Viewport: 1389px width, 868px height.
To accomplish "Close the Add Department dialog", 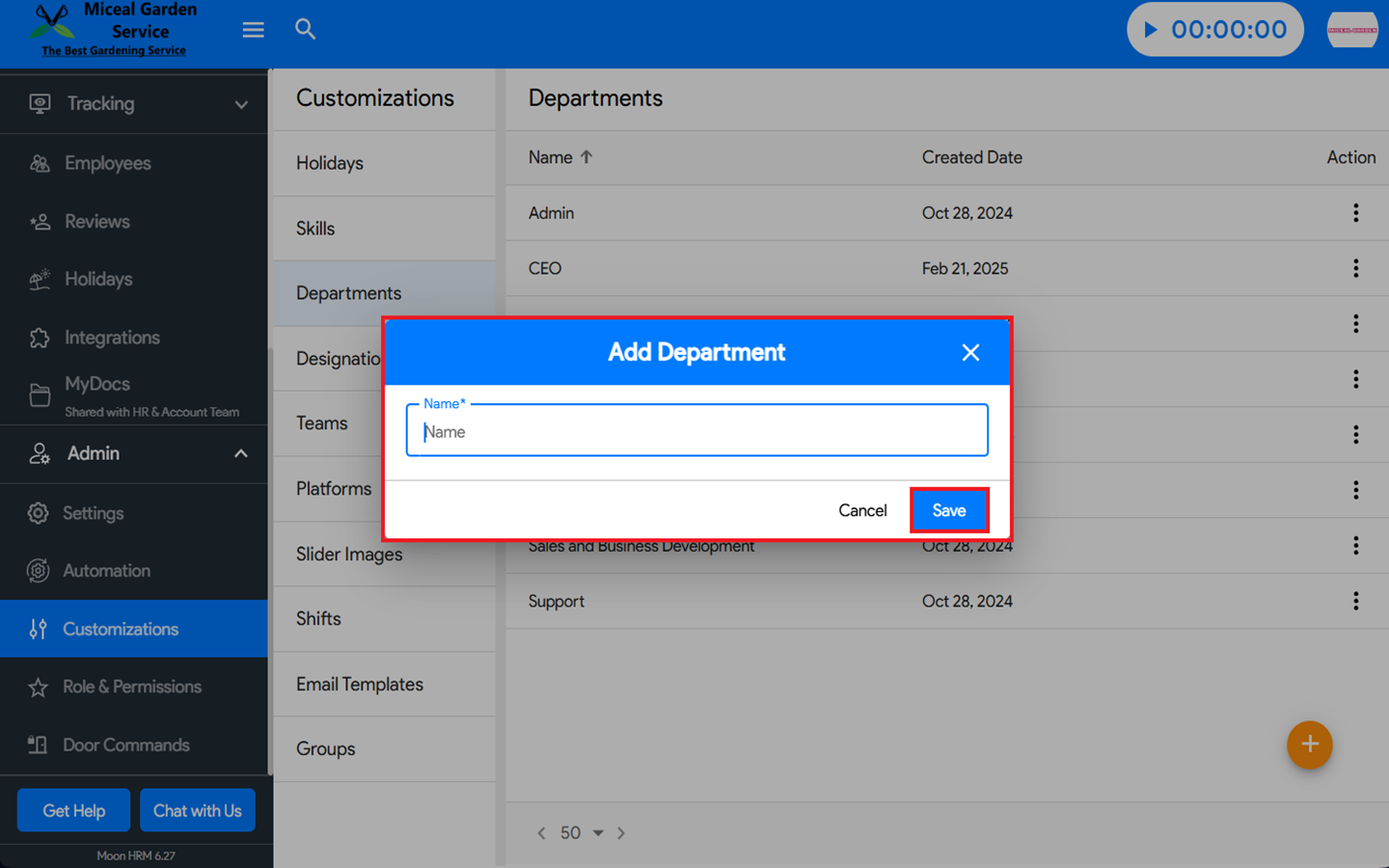I will point(970,353).
